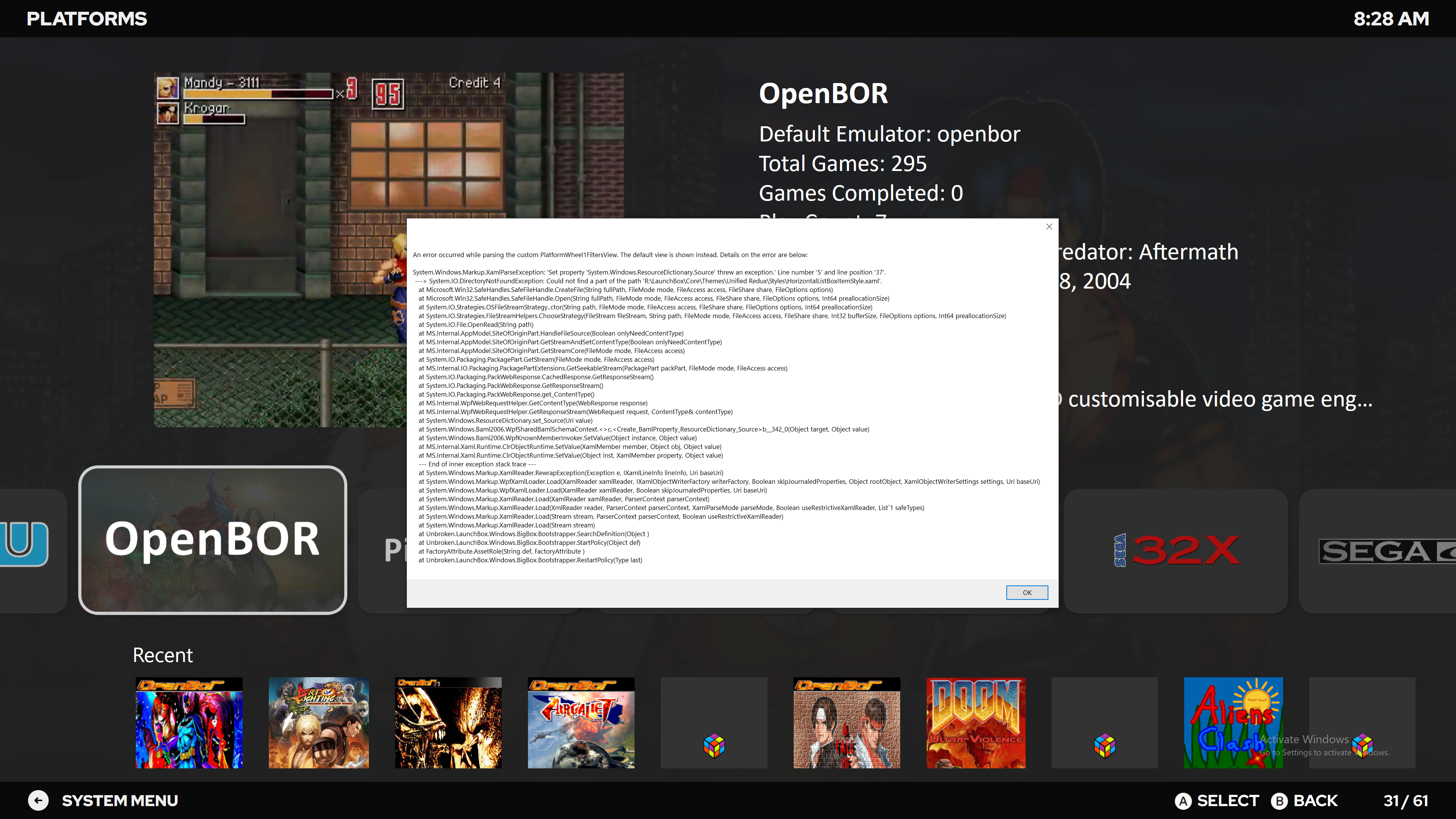Click the A SELECT button icon
Viewport: 1456px width, 819px height.
(x=1183, y=801)
